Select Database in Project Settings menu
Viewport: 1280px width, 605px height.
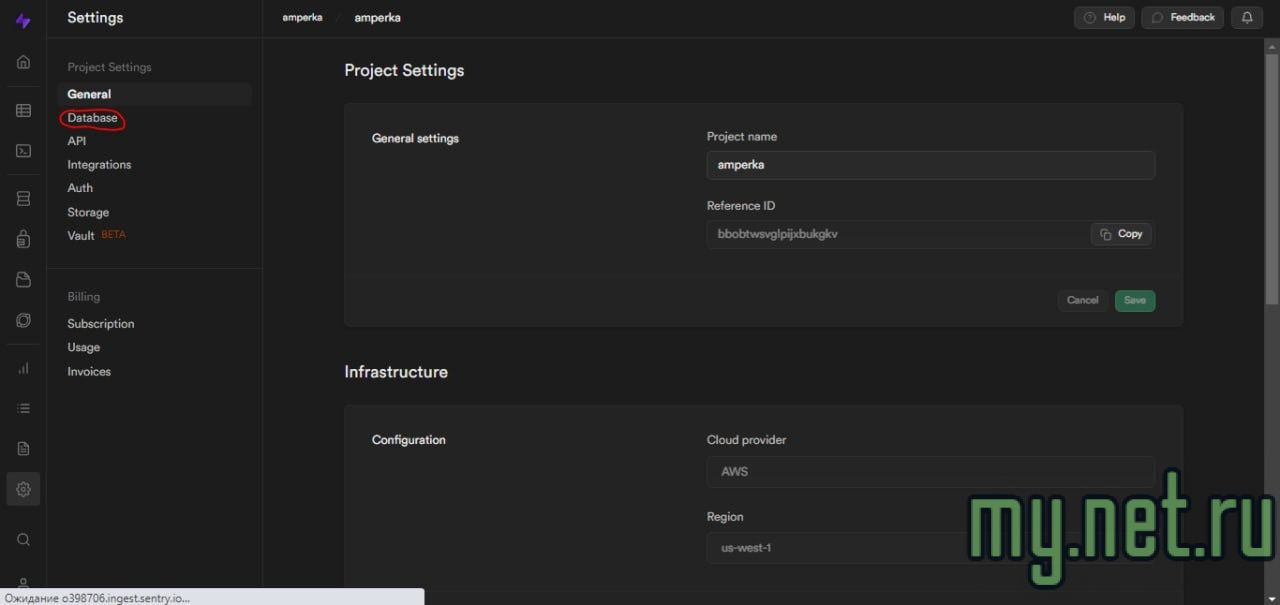coord(92,118)
